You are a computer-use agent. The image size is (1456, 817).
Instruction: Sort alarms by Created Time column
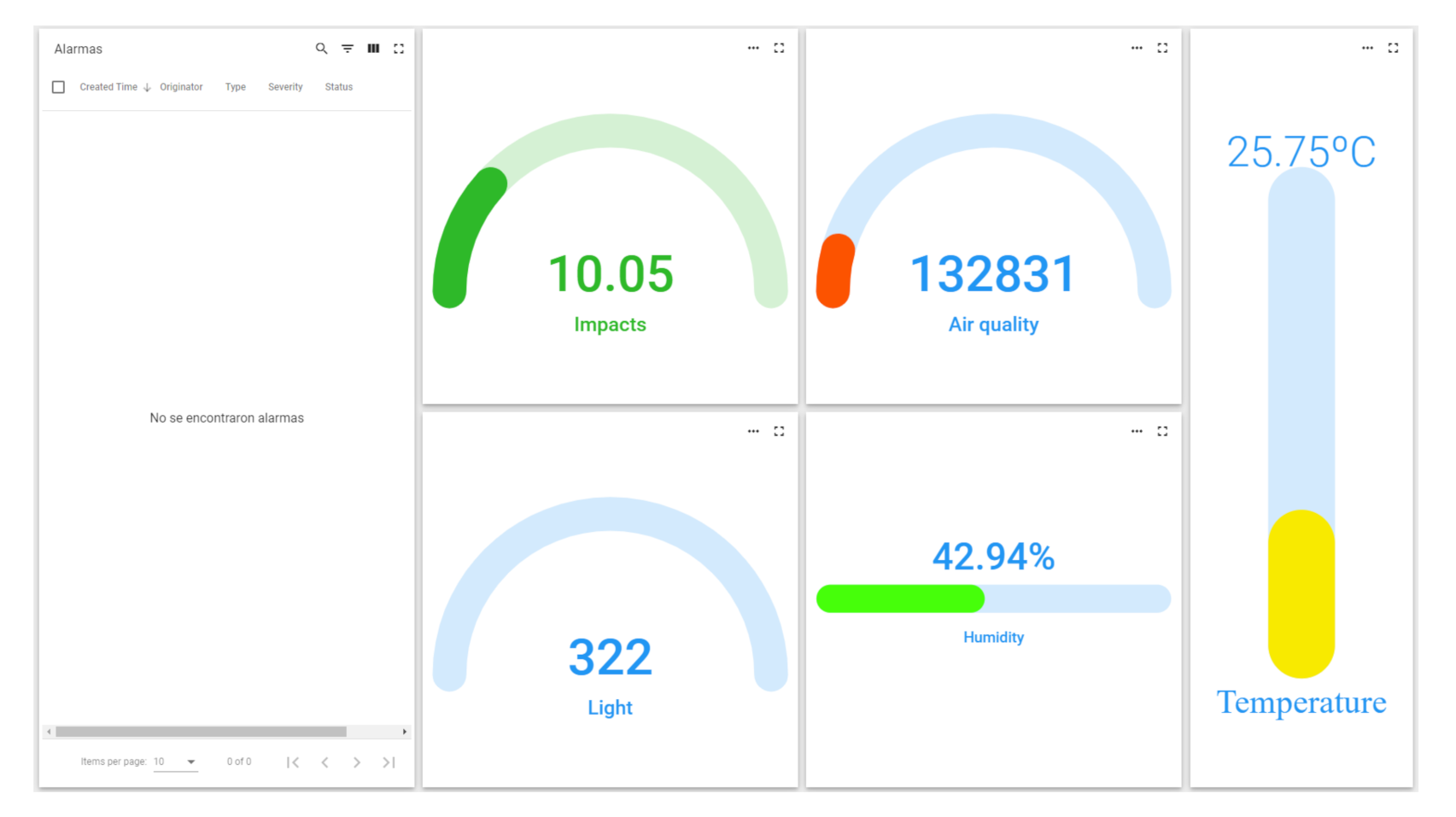[x=108, y=87]
